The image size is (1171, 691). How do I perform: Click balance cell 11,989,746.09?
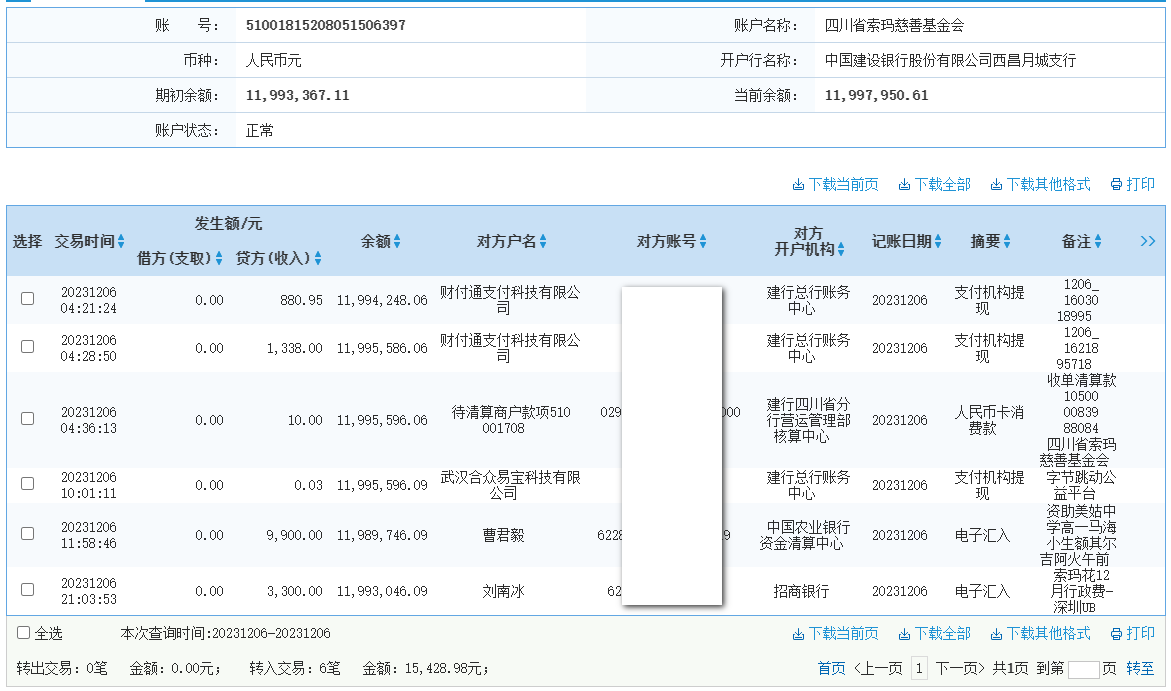click(x=382, y=536)
